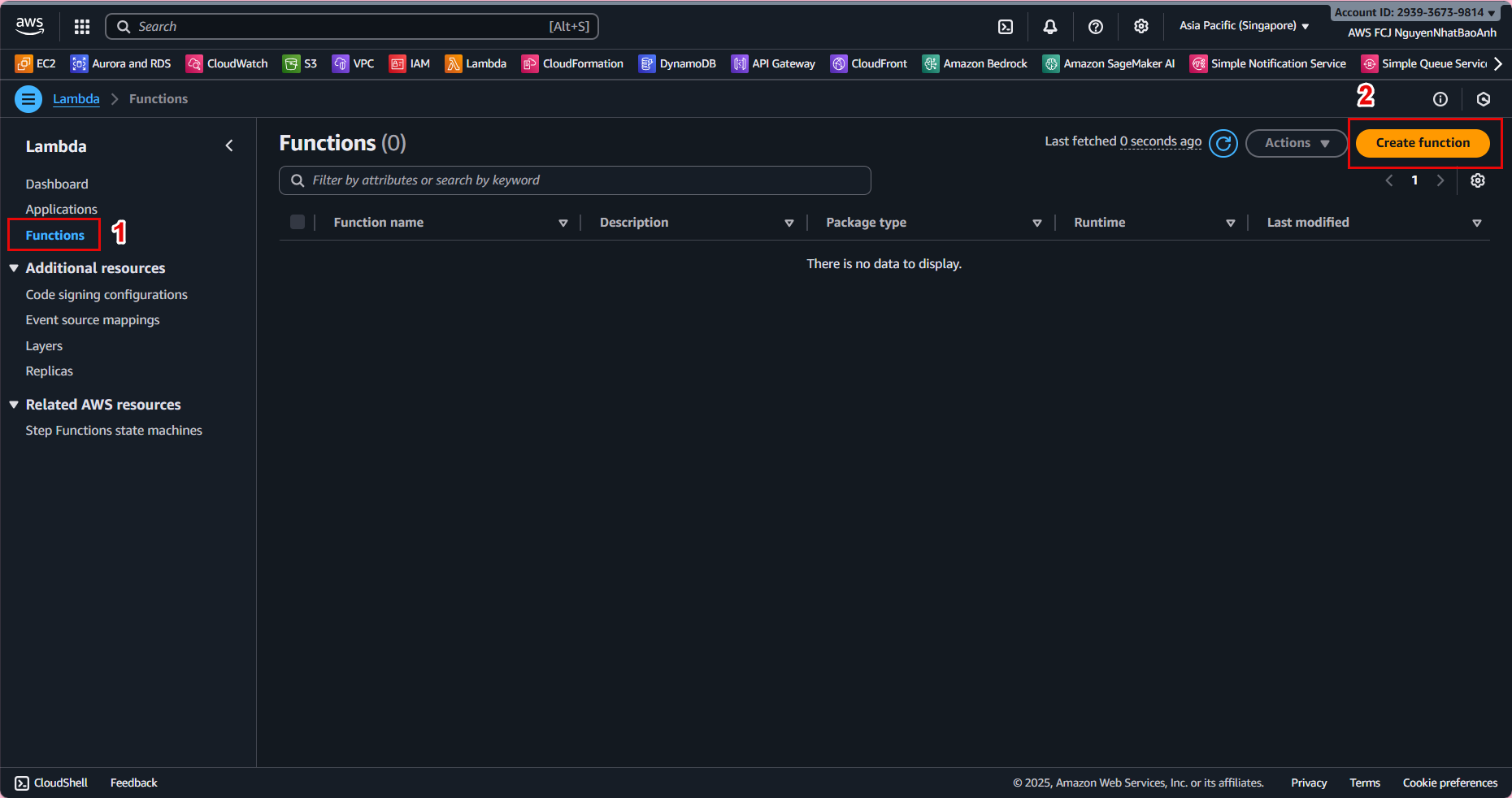Open Step Functions state machines

click(114, 431)
